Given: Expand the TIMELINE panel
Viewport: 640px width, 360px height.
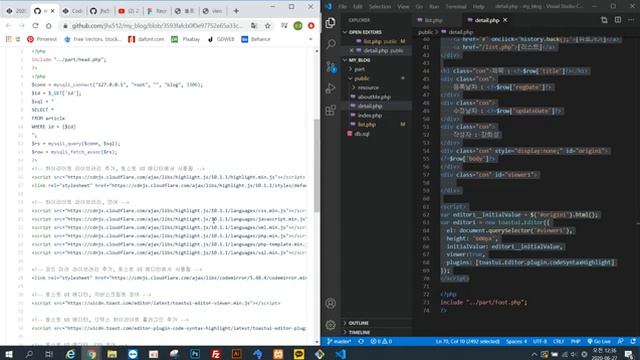Looking at the screenshot, I should pyautogui.click(x=357, y=332).
